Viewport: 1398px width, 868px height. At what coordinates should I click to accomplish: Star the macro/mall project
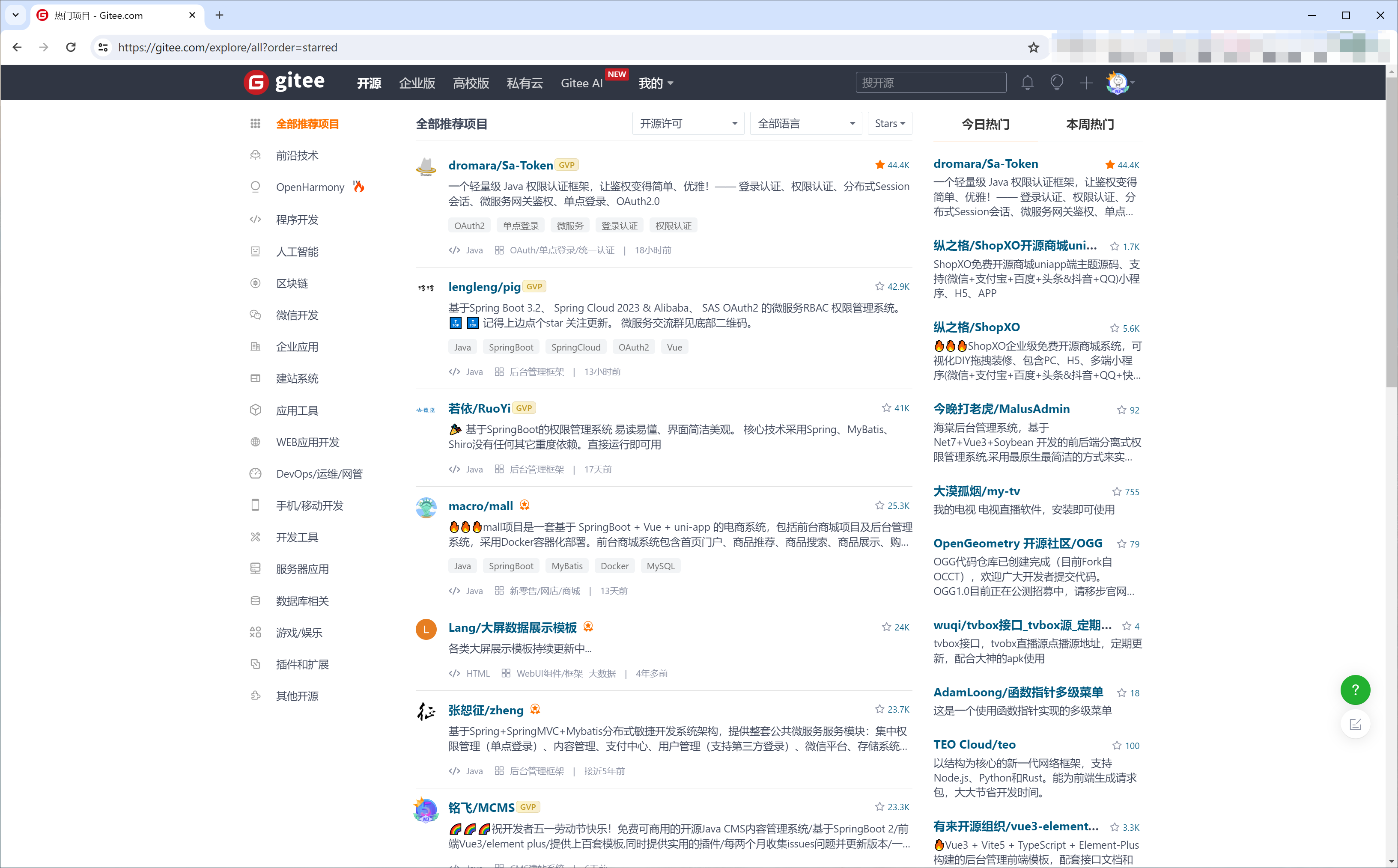(x=879, y=505)
